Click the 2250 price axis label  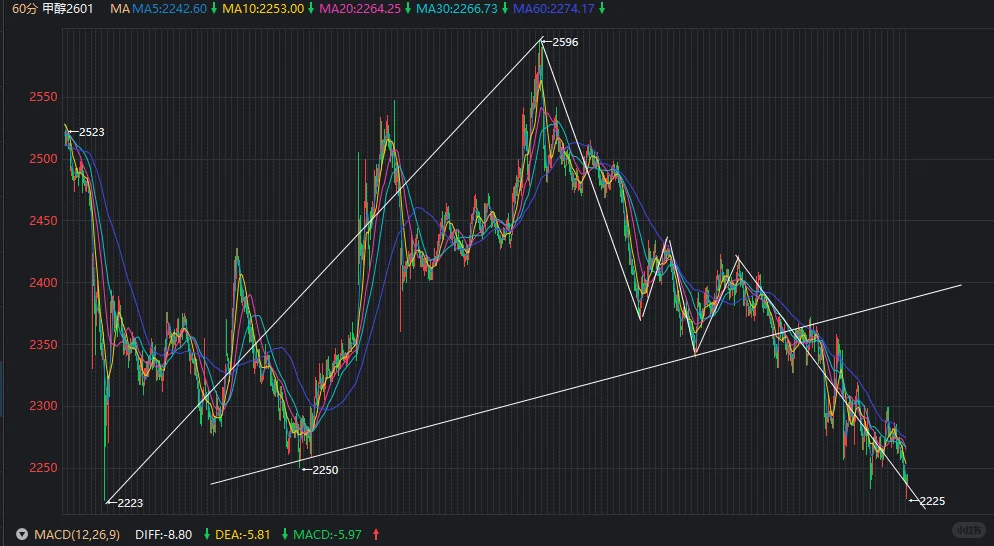click(43, 468)
